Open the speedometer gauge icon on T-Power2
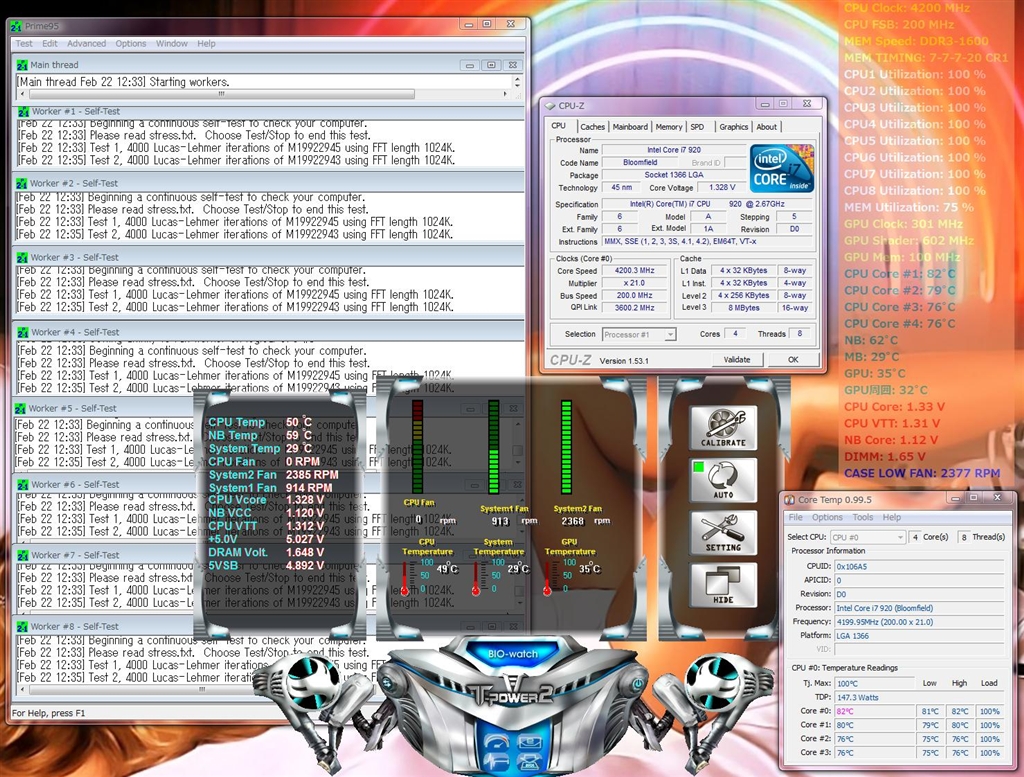This screenshot has height=777, width=1024. coord(497,741)
